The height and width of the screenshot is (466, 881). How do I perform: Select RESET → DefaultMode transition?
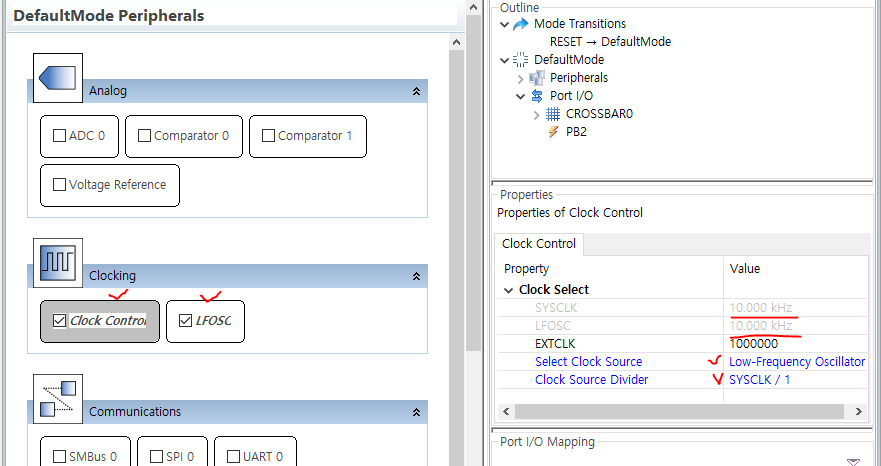pos(610,42)
